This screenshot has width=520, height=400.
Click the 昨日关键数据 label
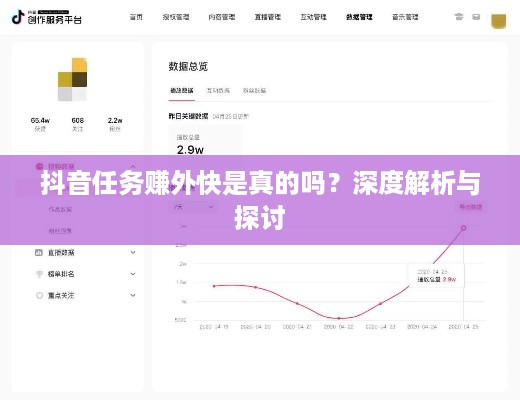[188, 116]
